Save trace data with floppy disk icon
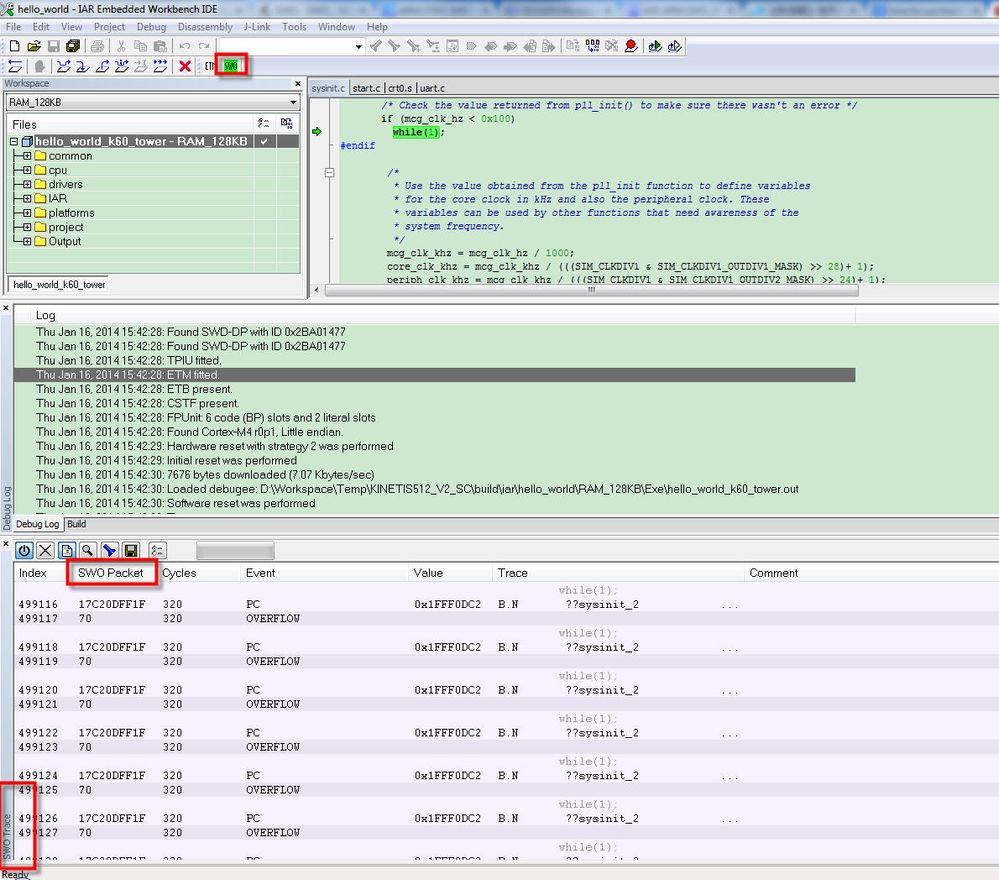The image size is (999, 880). [131, 550]
